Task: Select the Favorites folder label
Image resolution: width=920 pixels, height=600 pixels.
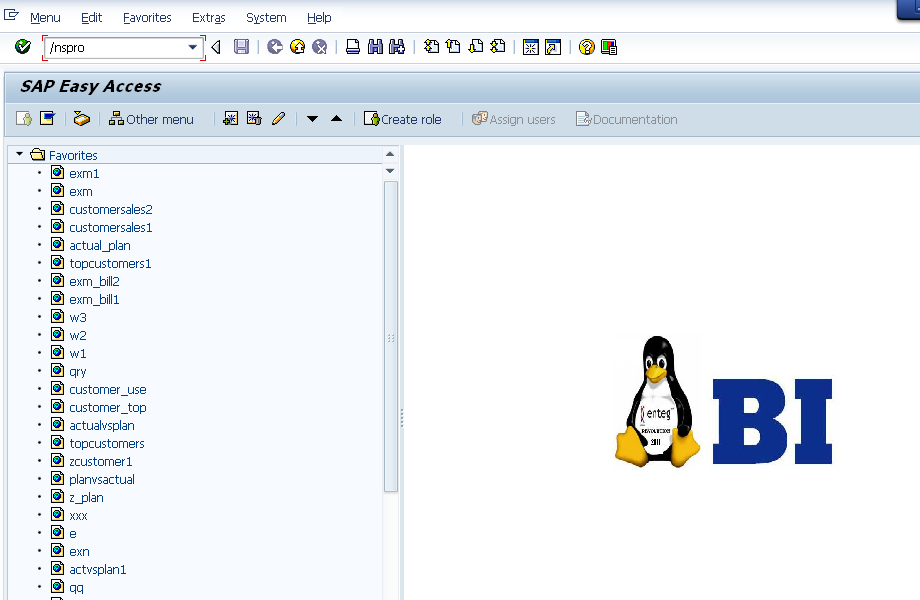Action: (x=73, y=155)
